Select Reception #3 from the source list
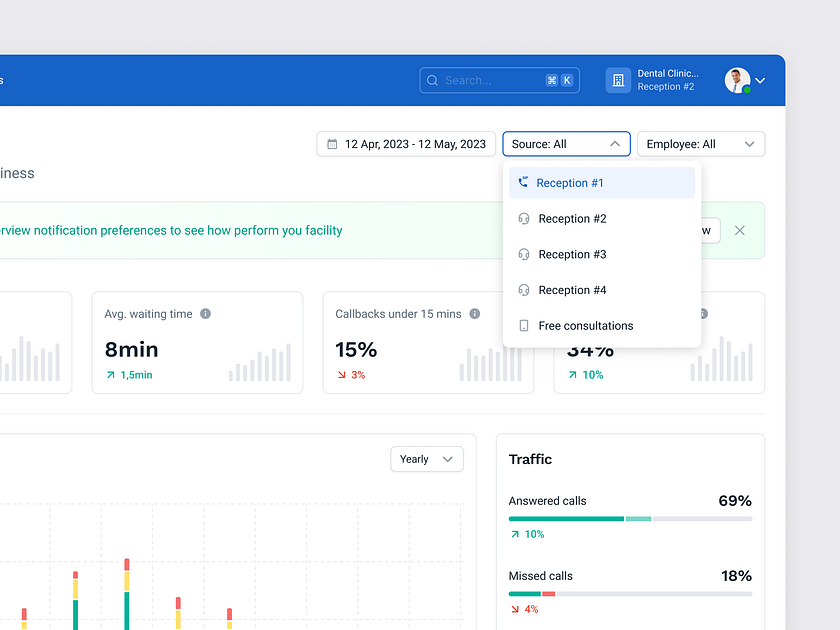Viewport: 840px width, 630px height. (x=602, y=254)
